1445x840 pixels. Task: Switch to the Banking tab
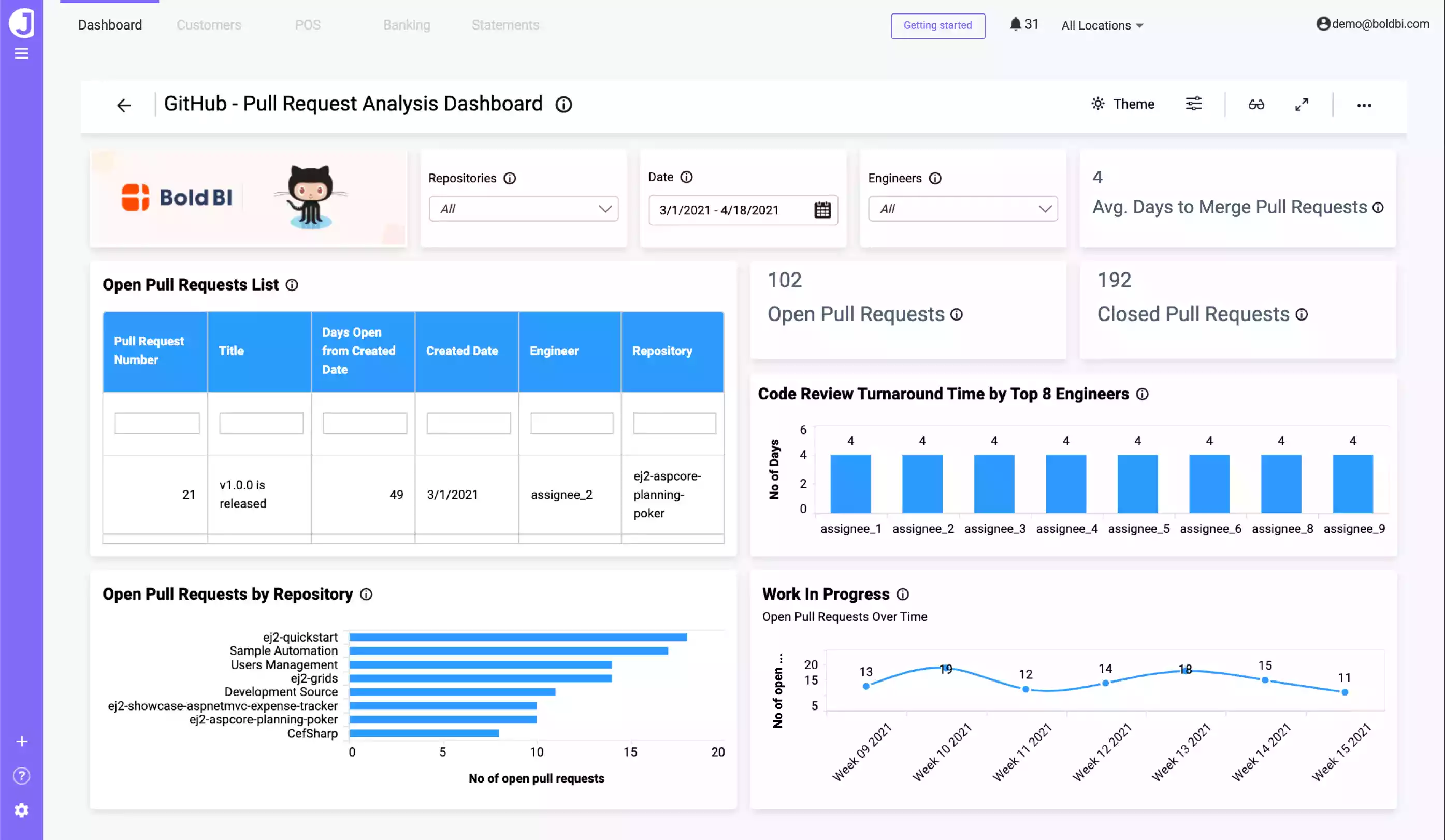[407, 25]
